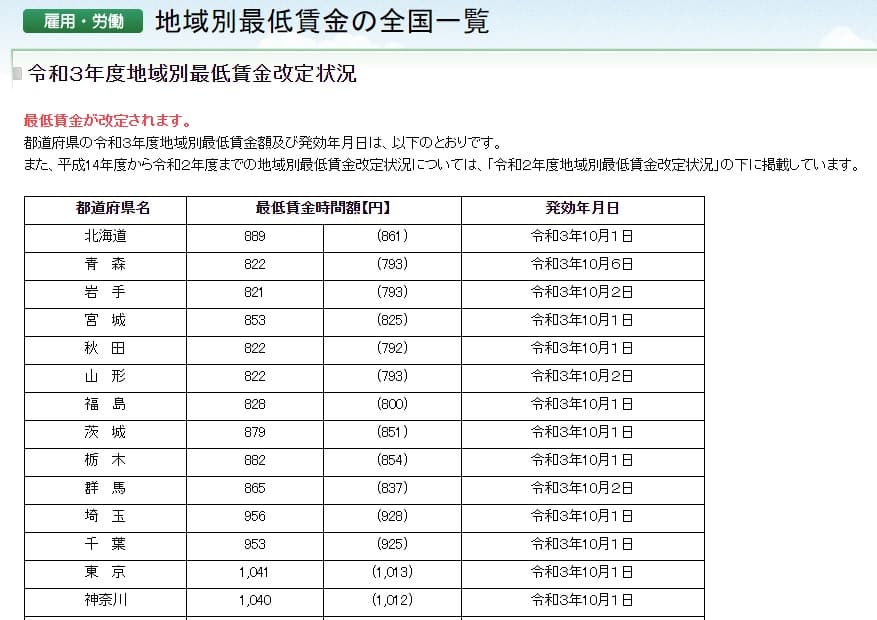Click the 879 wage value
Screen dimensions: 877x620
[254, 432]
